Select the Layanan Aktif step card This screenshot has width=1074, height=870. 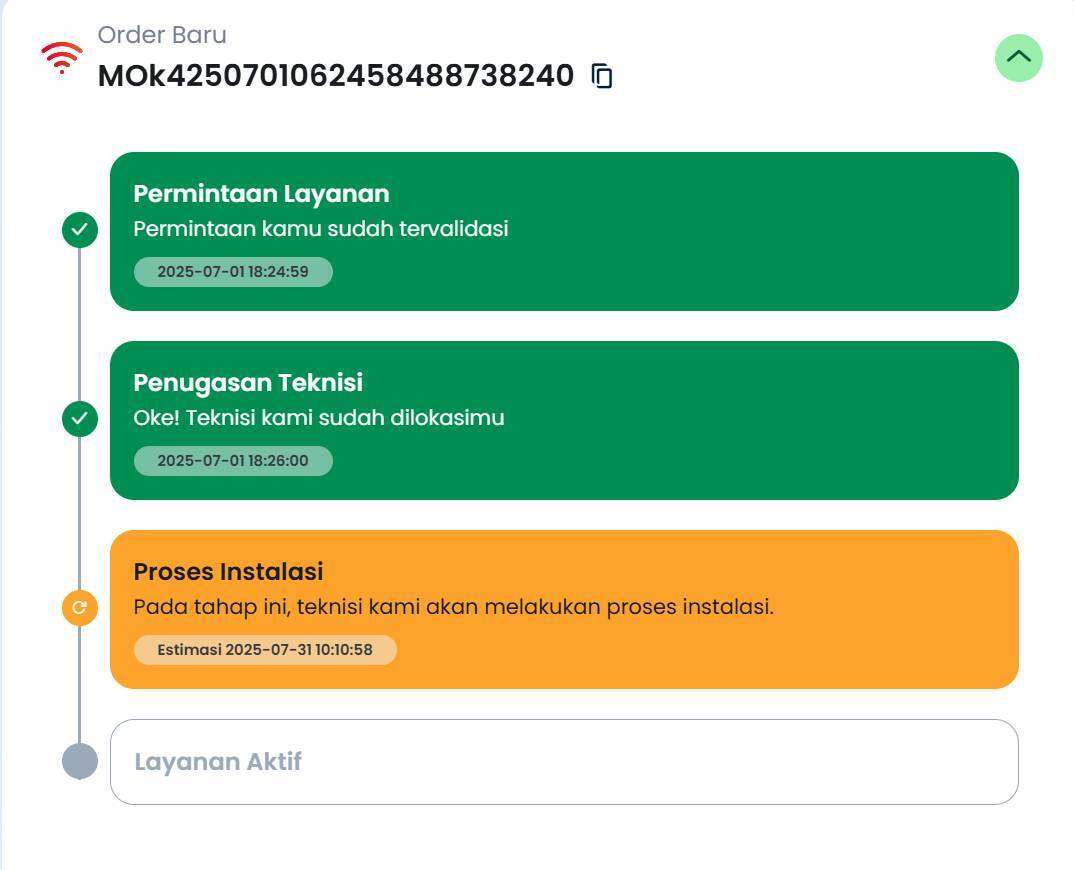[x=564, y=762]
